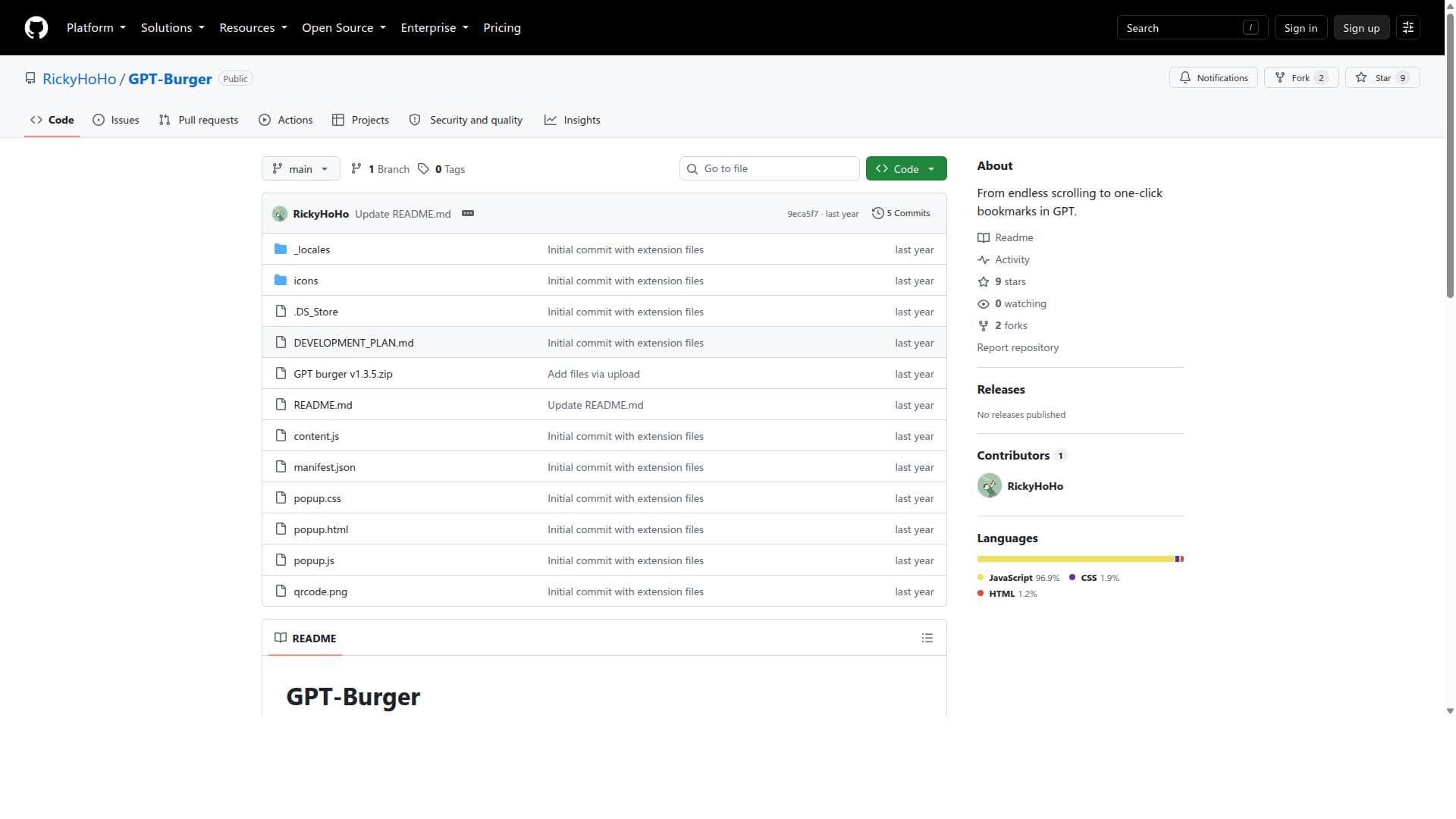Click the Notifications button
Screen dimensions: 1456x819
1214,78
